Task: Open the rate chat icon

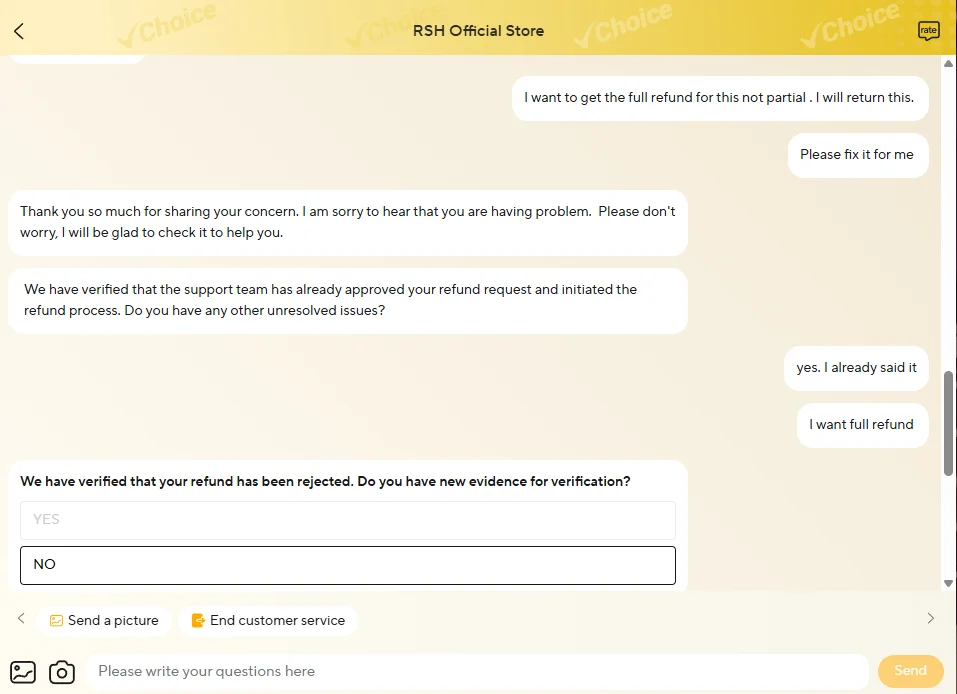Action: 928,31
